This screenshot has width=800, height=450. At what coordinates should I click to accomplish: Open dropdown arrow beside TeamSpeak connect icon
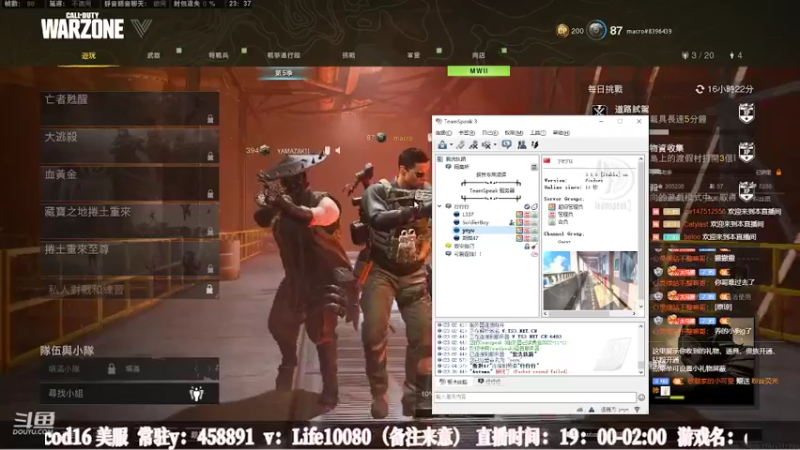click(451, 145)
